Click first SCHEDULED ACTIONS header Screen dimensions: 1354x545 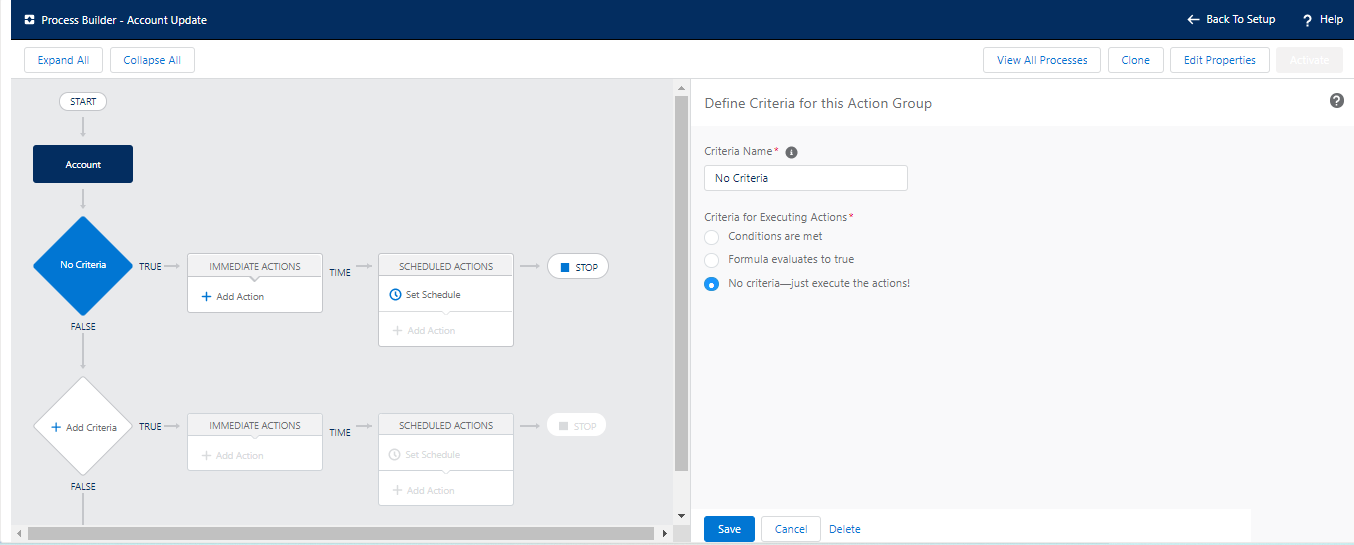click(446, 266)
